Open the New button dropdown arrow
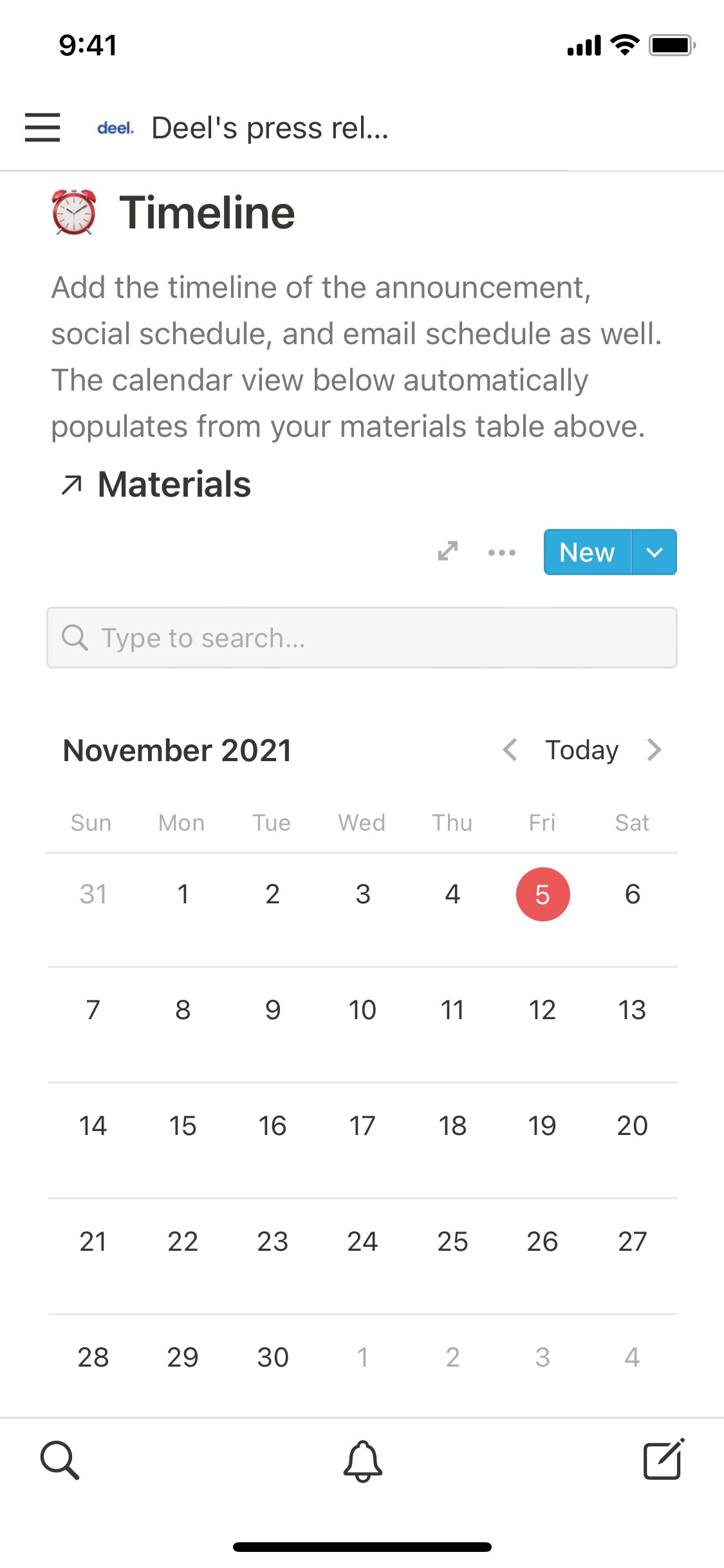The height and width of the screenshot is (1568, 724). (x=654, y=552)
